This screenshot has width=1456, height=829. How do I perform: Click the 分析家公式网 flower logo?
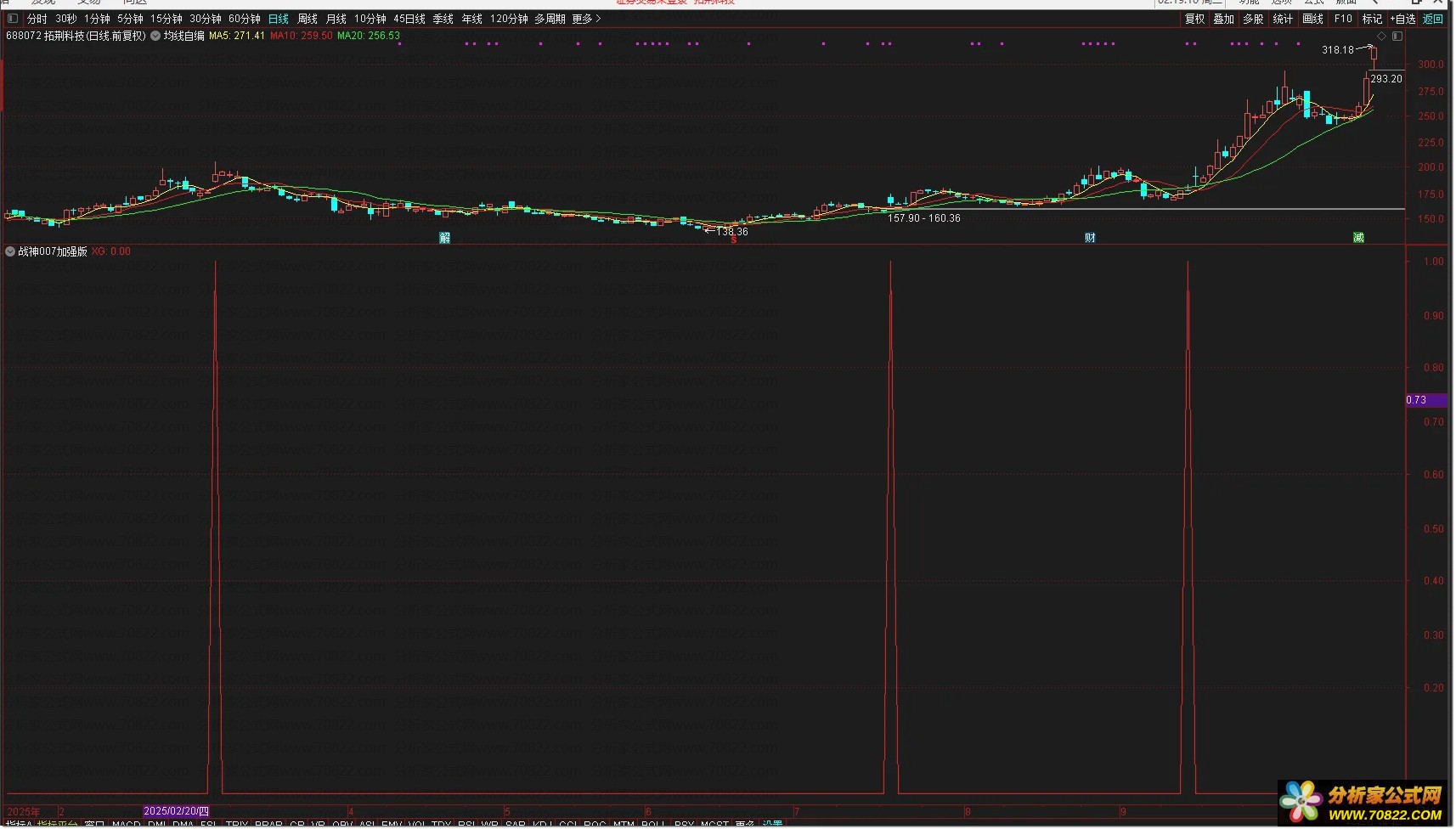1301,802
